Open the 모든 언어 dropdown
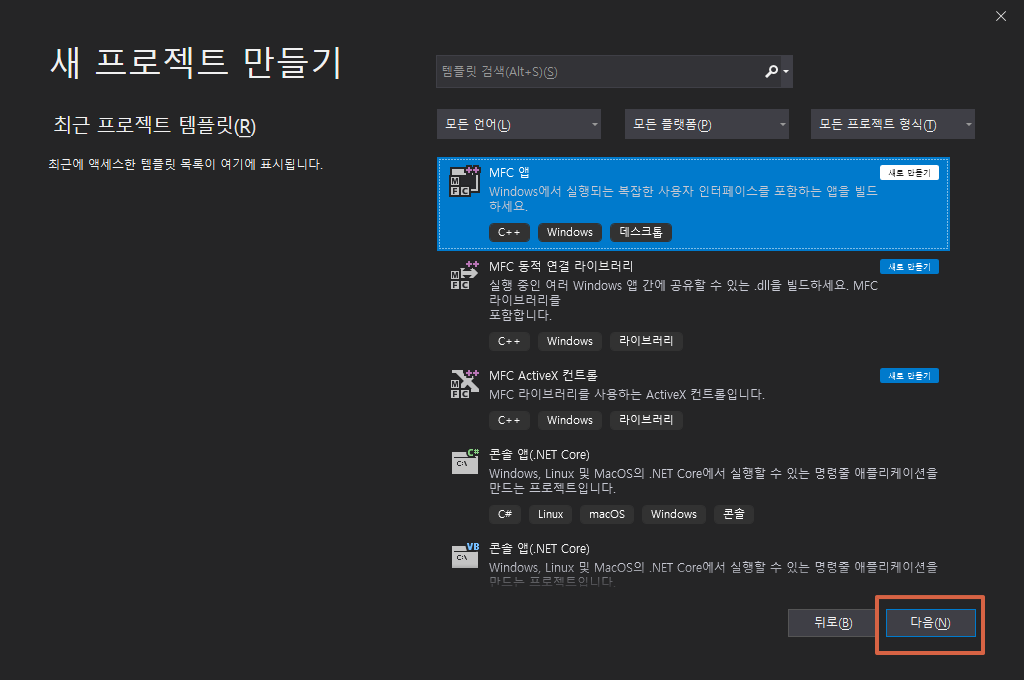The height and width of the screenshot is (680, 1024). click(519, 124)
